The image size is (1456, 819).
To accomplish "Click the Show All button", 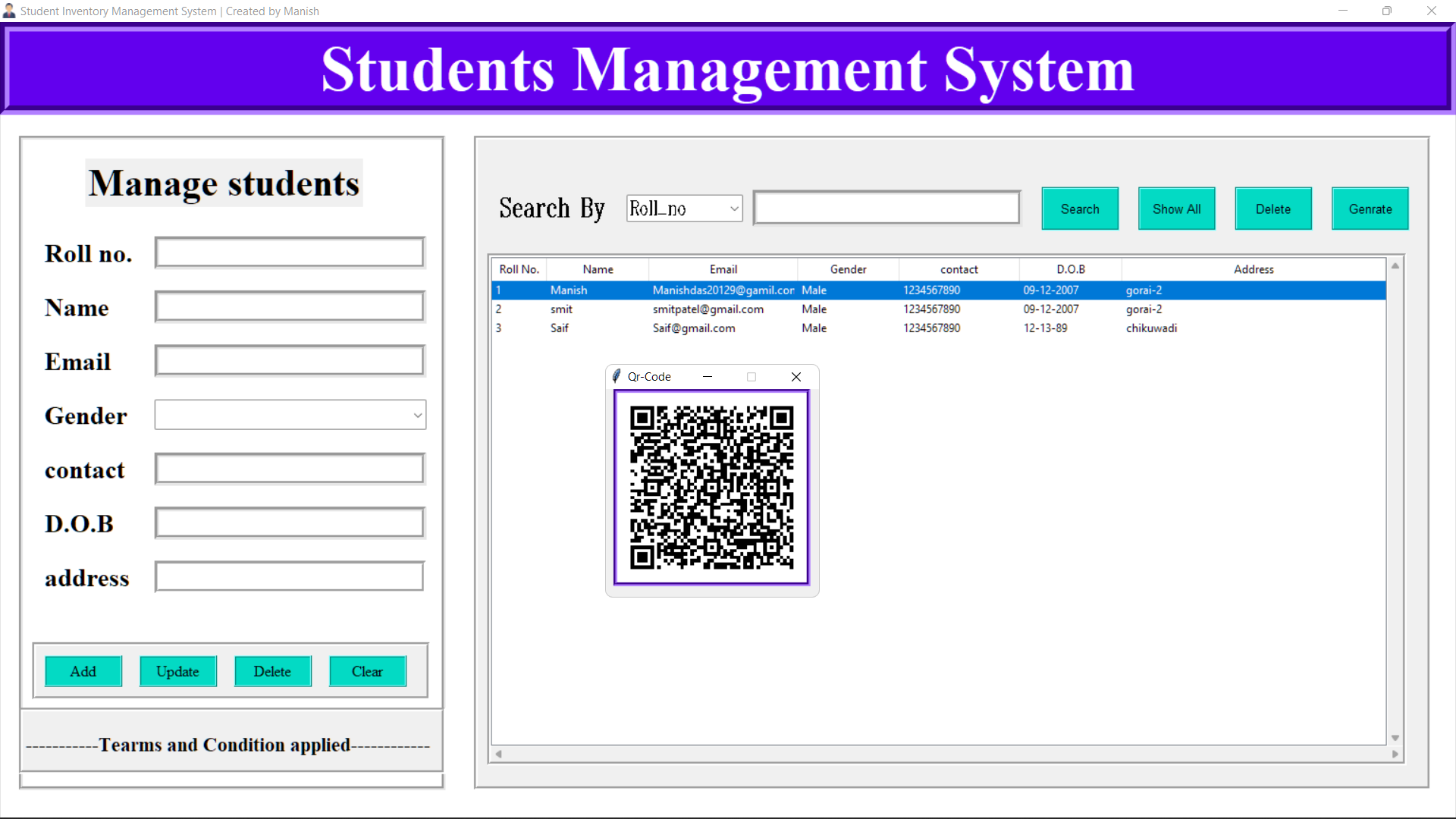I will tap(1176, 209).
